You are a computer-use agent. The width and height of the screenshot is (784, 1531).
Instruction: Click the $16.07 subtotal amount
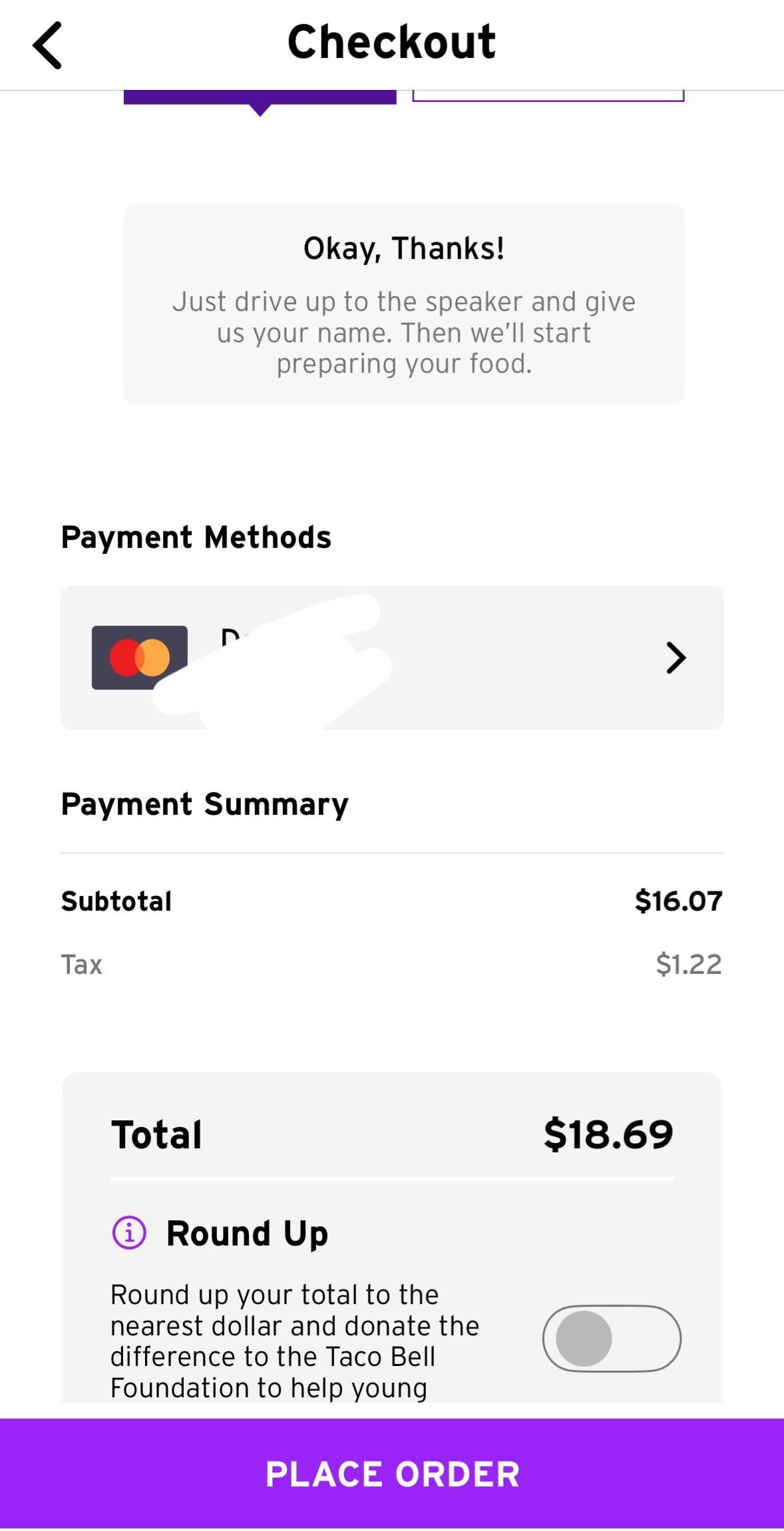[x=678, y=901]
